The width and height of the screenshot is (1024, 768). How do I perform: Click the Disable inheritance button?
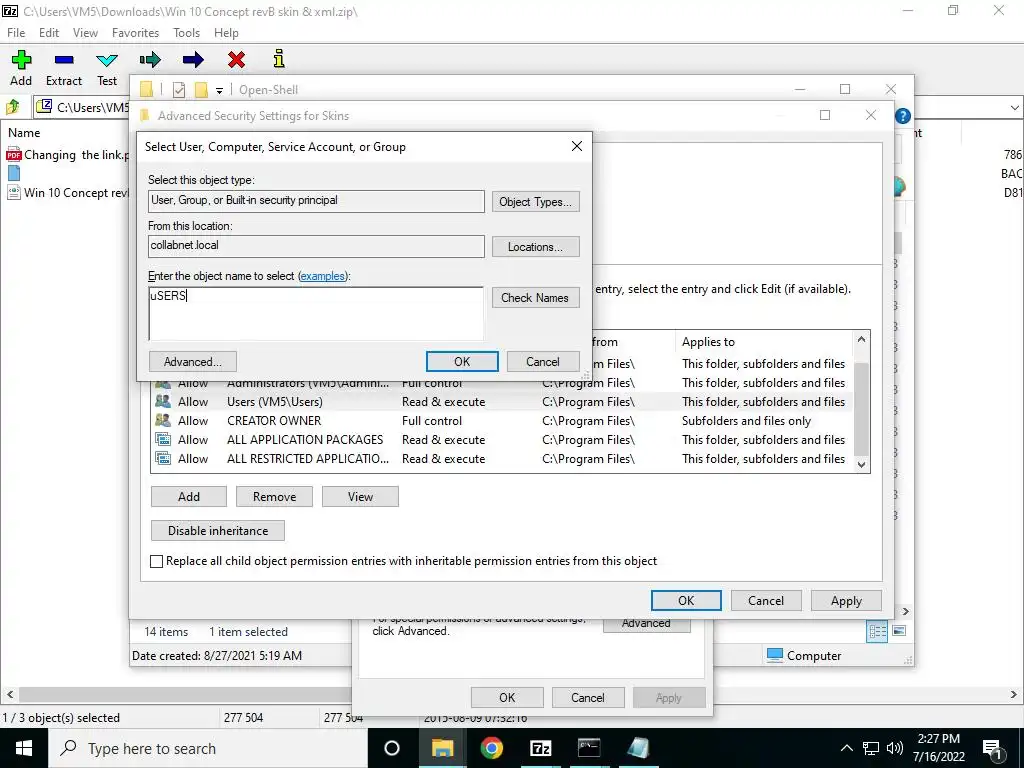point(217,531)
